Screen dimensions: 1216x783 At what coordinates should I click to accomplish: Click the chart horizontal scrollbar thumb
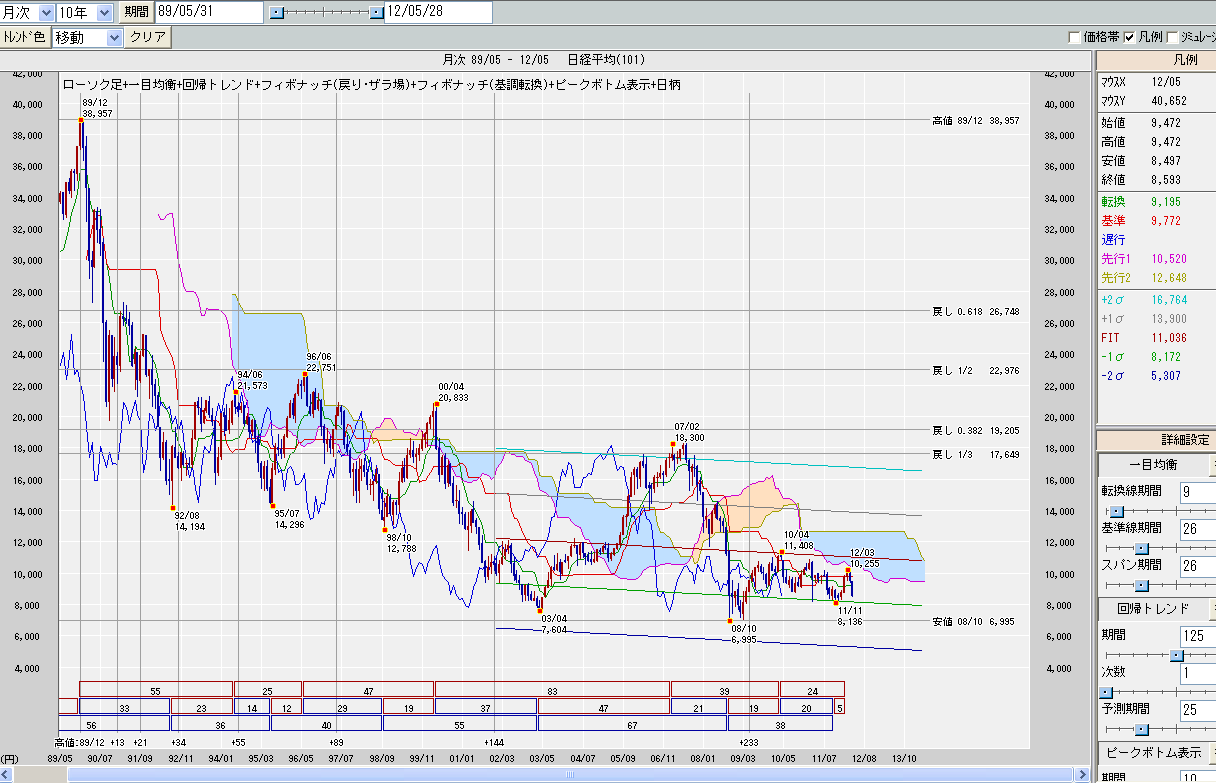[568, 775]
